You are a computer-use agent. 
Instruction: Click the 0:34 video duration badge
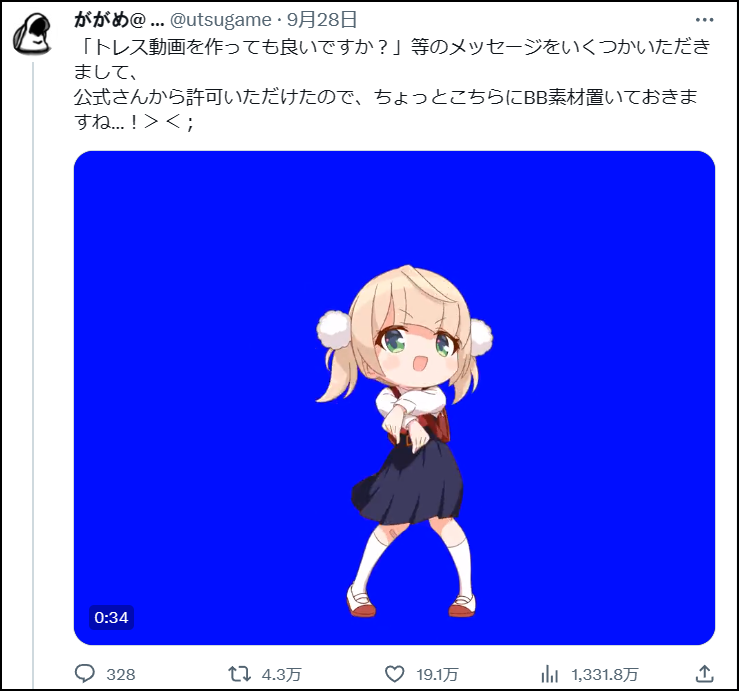111,617
